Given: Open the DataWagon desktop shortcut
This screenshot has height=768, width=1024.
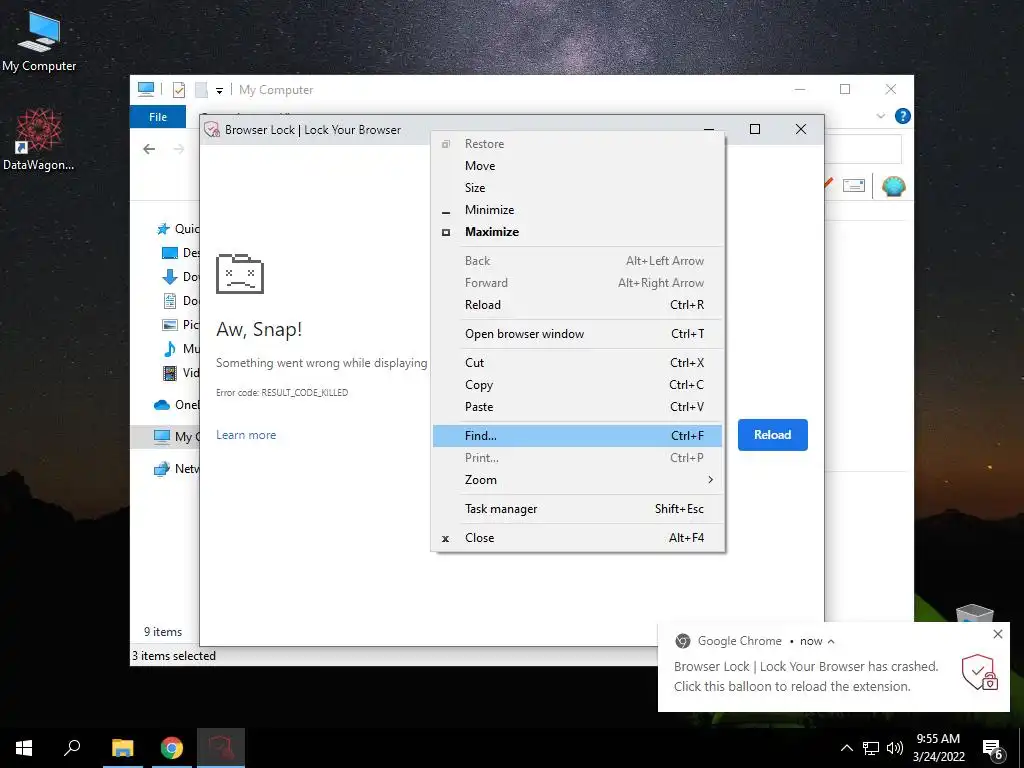Looking at the screenshot, I should [x=39, y=140].
